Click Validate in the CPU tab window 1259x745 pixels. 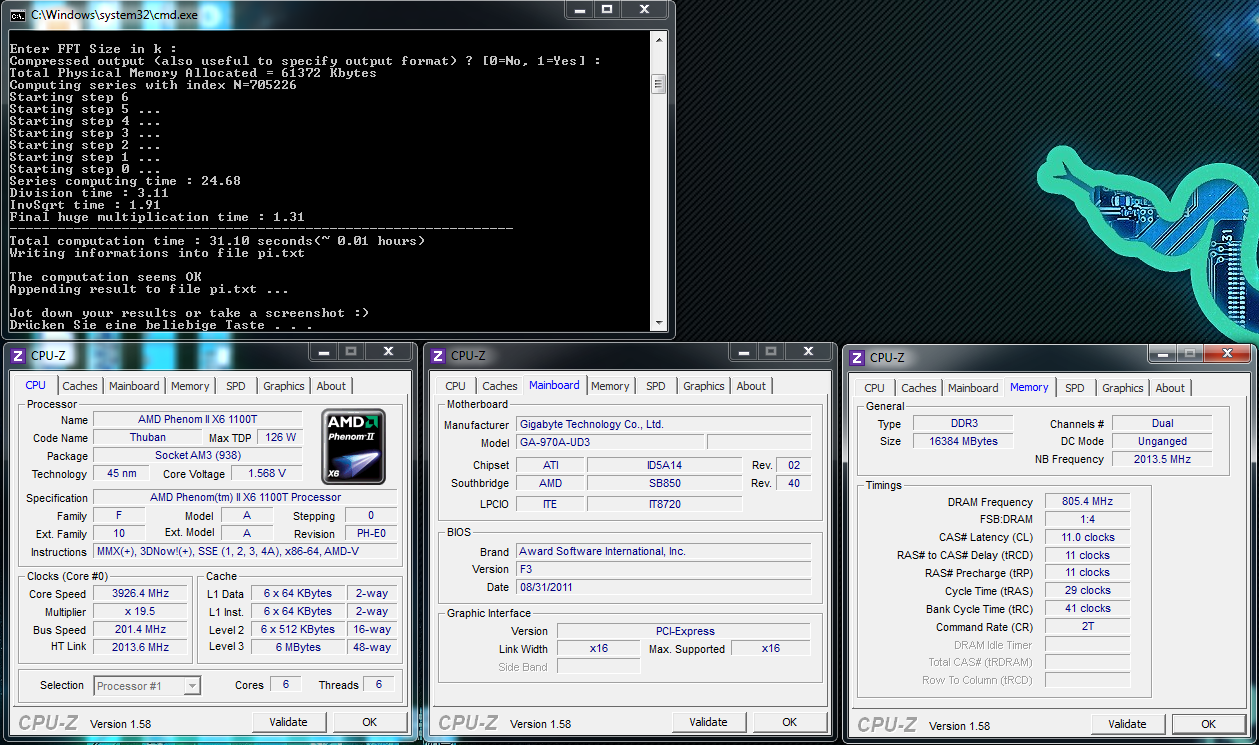[x=289, y=722]
